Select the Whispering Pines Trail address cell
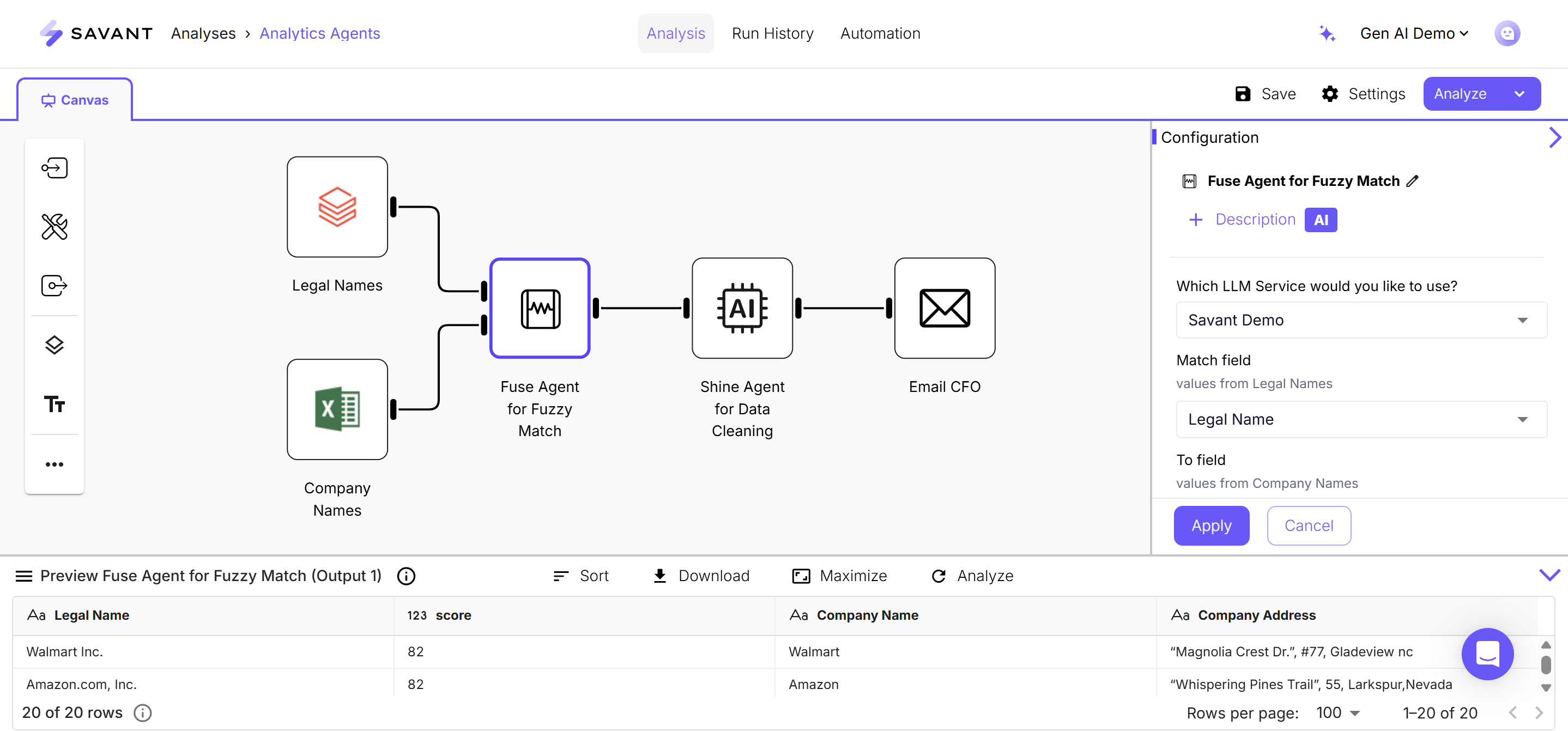 point(1346,684)
